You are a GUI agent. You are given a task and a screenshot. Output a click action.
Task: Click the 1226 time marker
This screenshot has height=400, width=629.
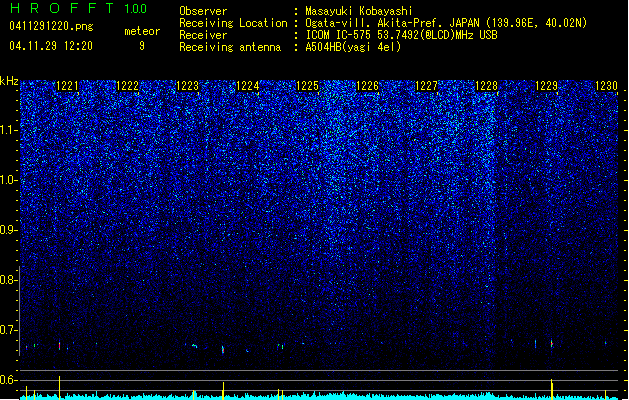click(367, 86)
